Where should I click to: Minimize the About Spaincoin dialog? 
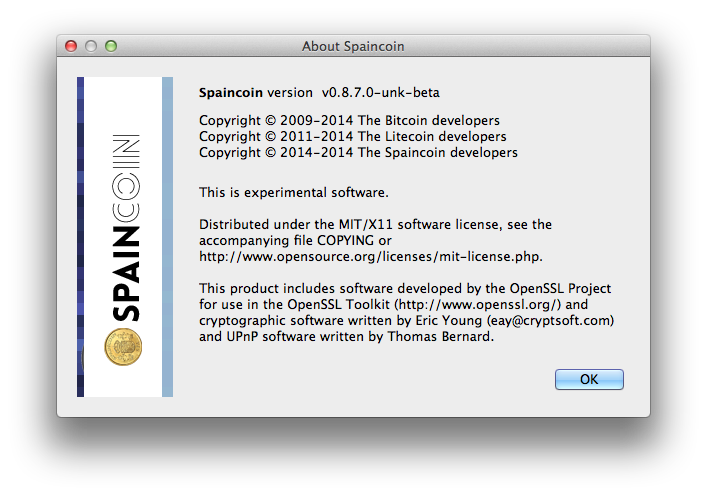point(91,46)
